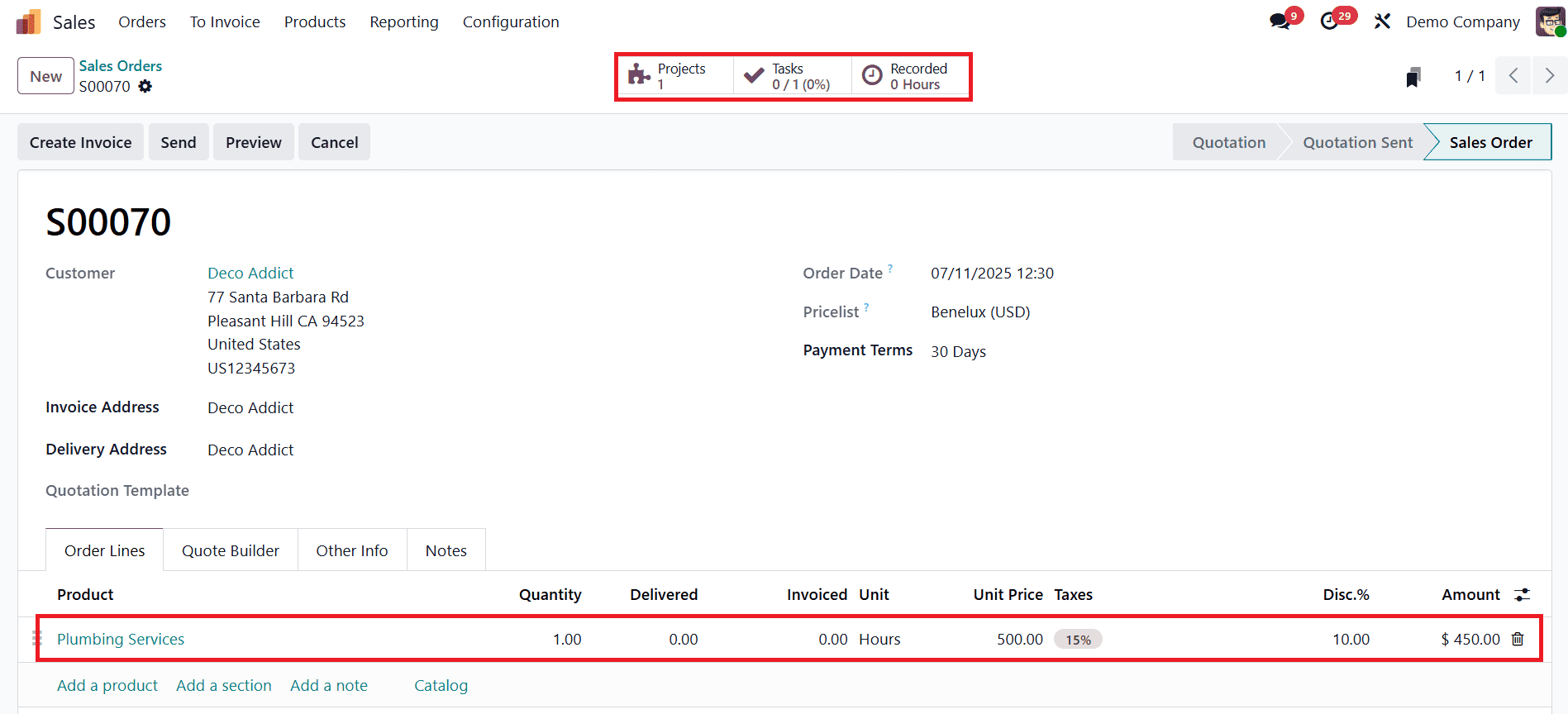This screenshot has height=714, width=1568.
Task: Click Create Invoice
Action: 81,142
